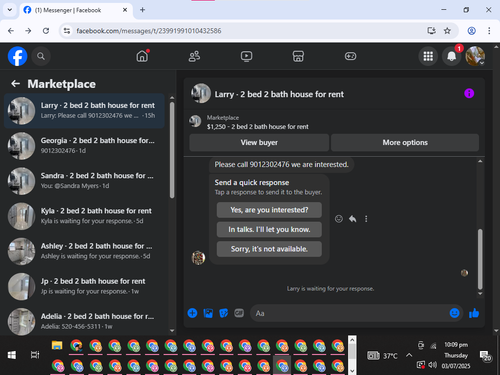Open more actions plus icon in composer
Viewport: 500px width, 375px height.
point(192,313)
